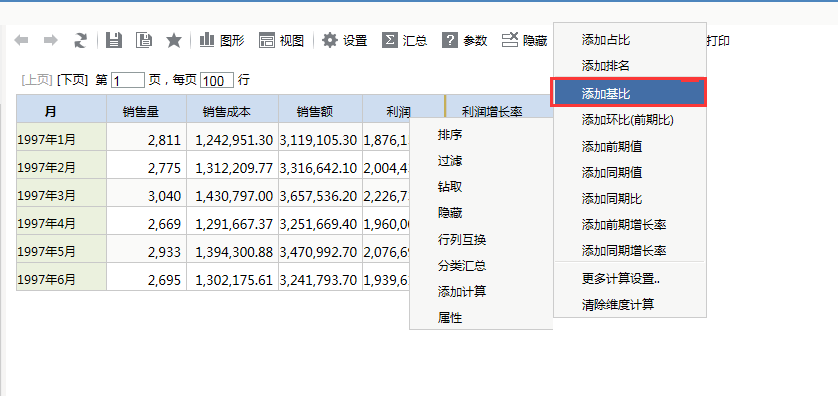Click the forward arrow icon
The image size is (838, 396).
pyautogui.click(x=51, y=40)
